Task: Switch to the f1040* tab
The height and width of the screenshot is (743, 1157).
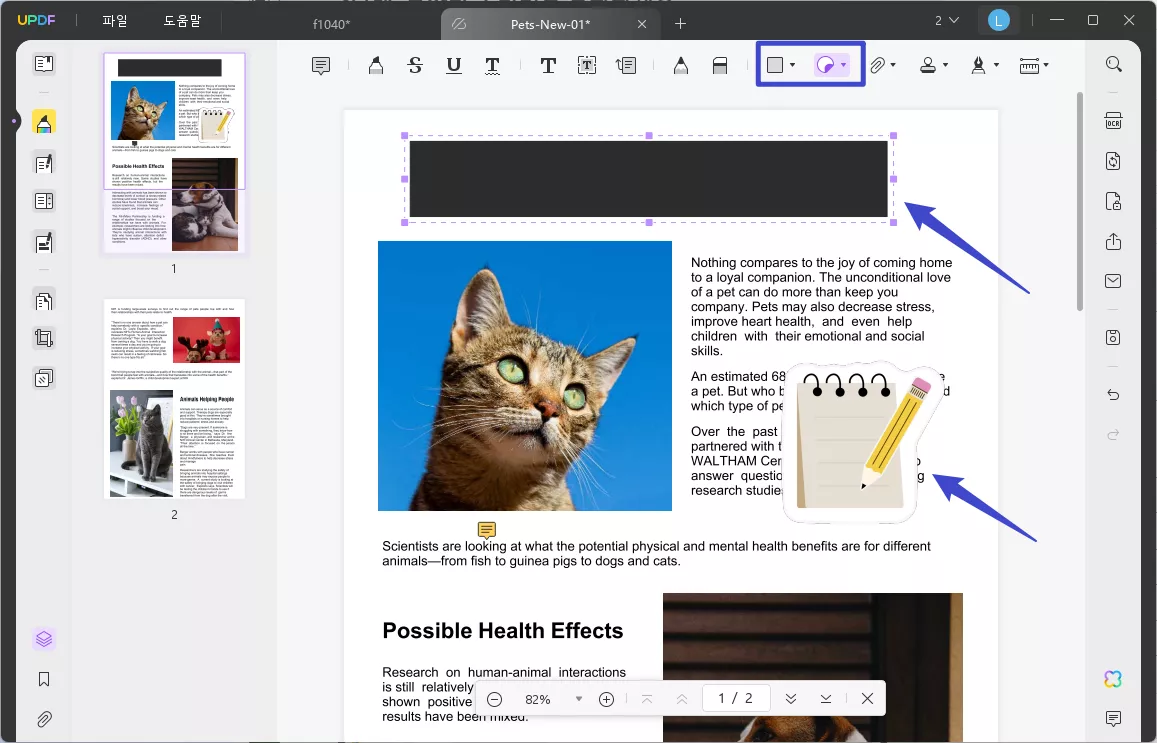Action: click(331, 24)
